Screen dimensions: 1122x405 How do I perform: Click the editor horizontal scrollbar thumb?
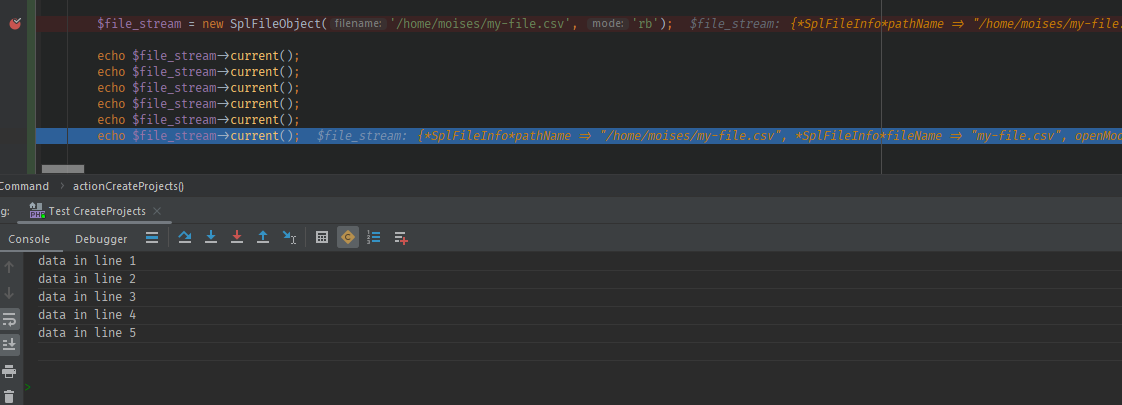pyautogui.click(x=62, y=169)
